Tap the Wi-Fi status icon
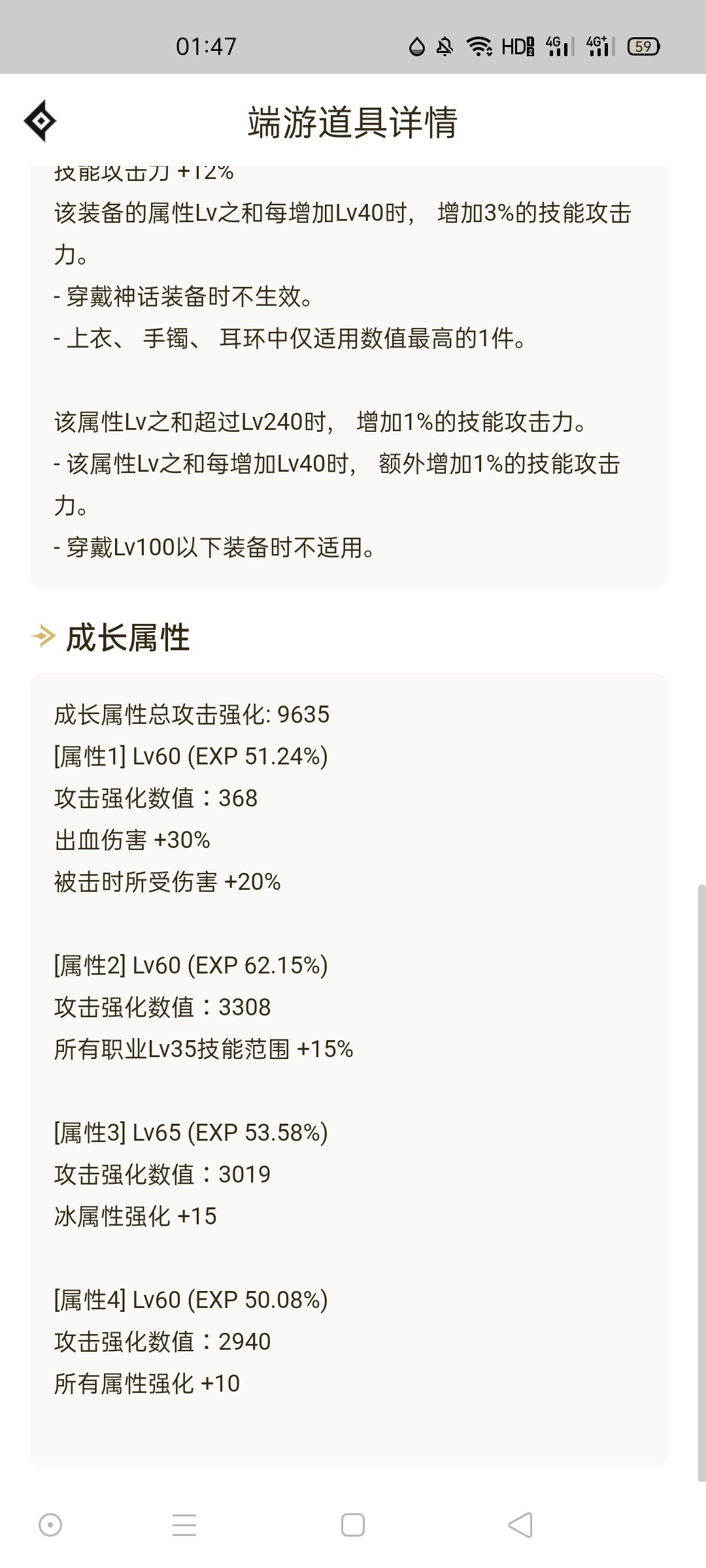This screenshot has width=706, height=1568. (479, 46)
